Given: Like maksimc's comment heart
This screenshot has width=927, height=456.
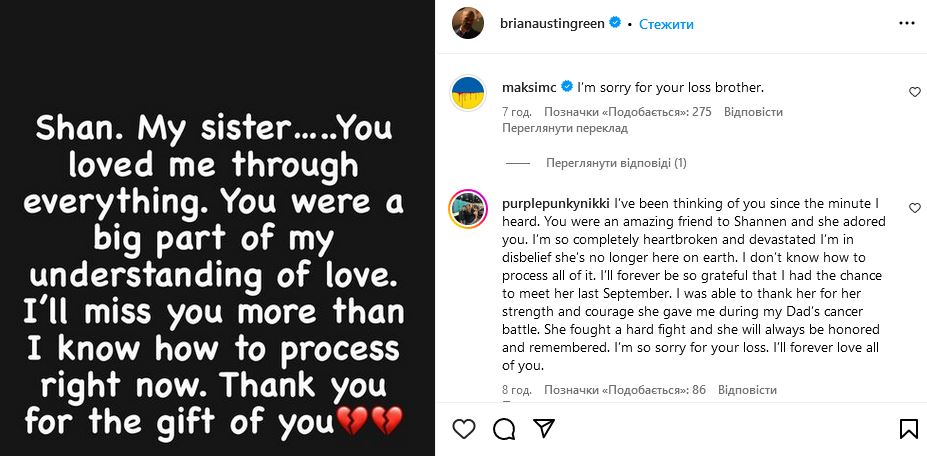Looking at the screenshot, I should click(914, 92).
